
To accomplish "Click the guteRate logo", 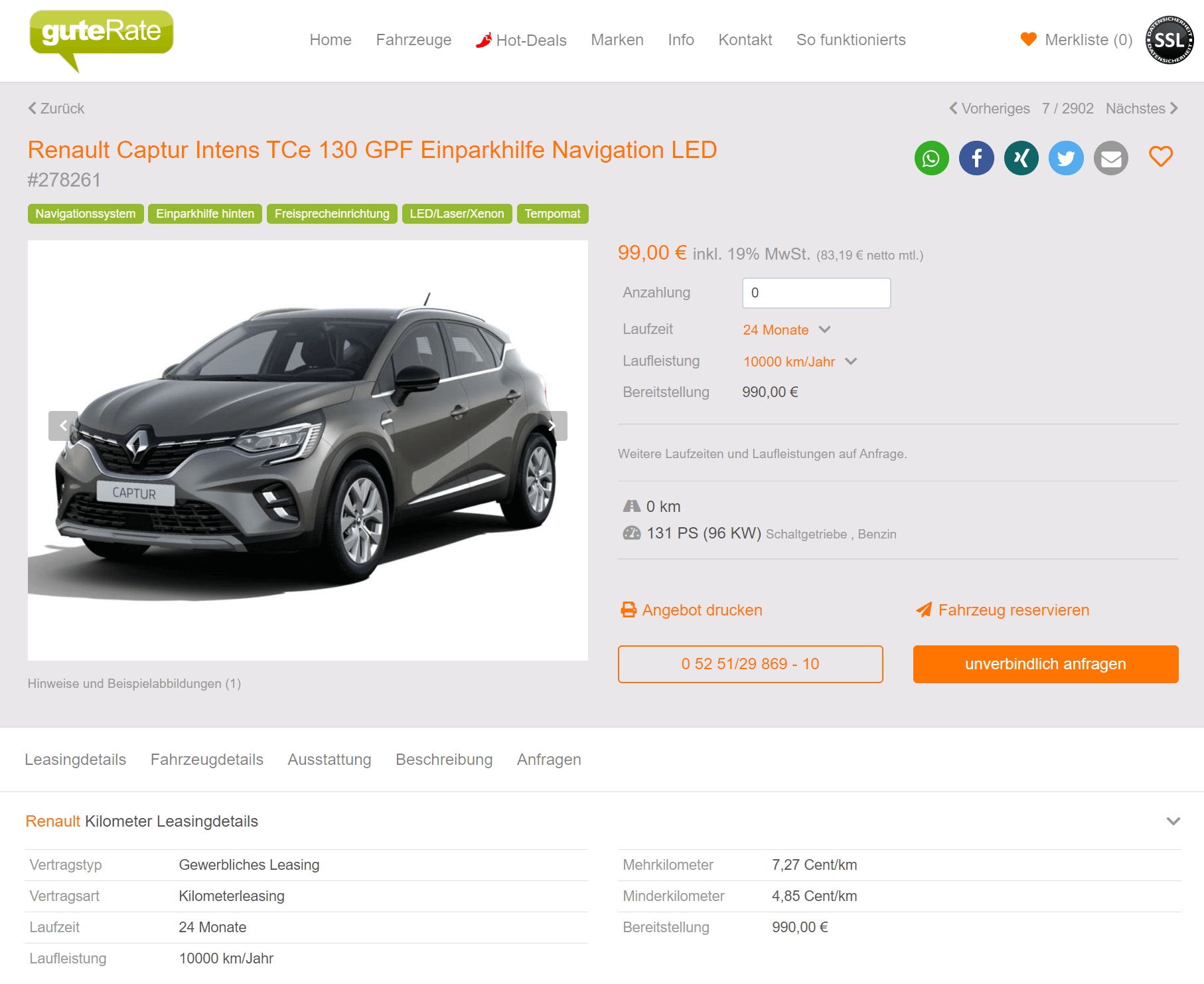I will click(101, 40).
